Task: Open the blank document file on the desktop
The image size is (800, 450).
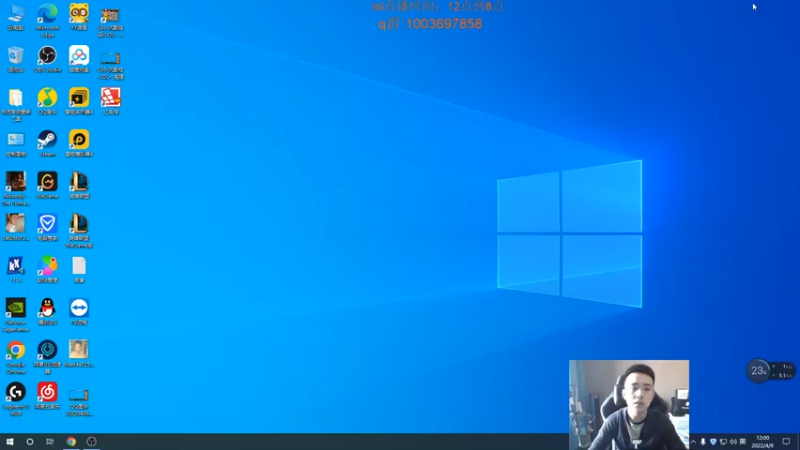Action: [79, 270]
